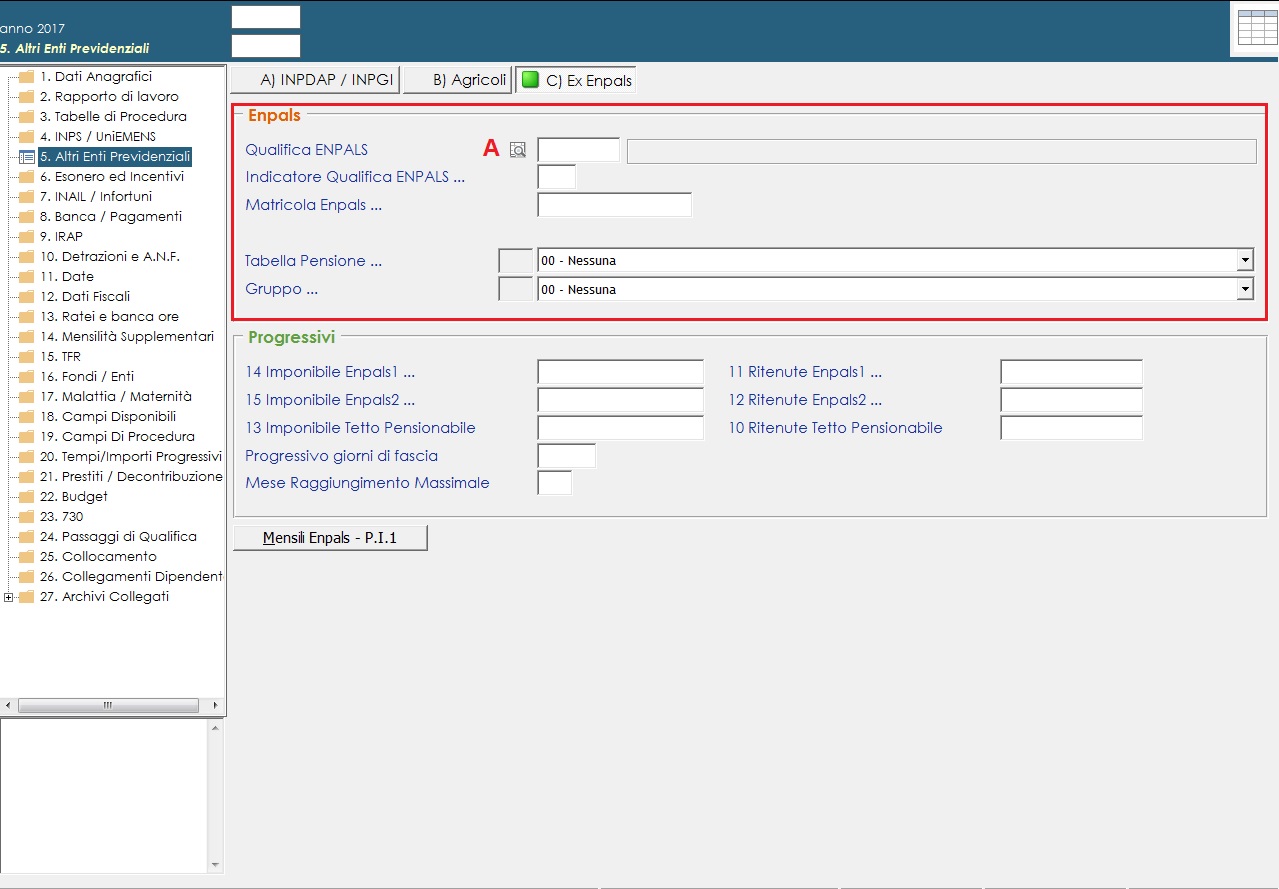Click the Qualifica ENPALS lookup search icon
1279x889 pixels.
(517, 150)
